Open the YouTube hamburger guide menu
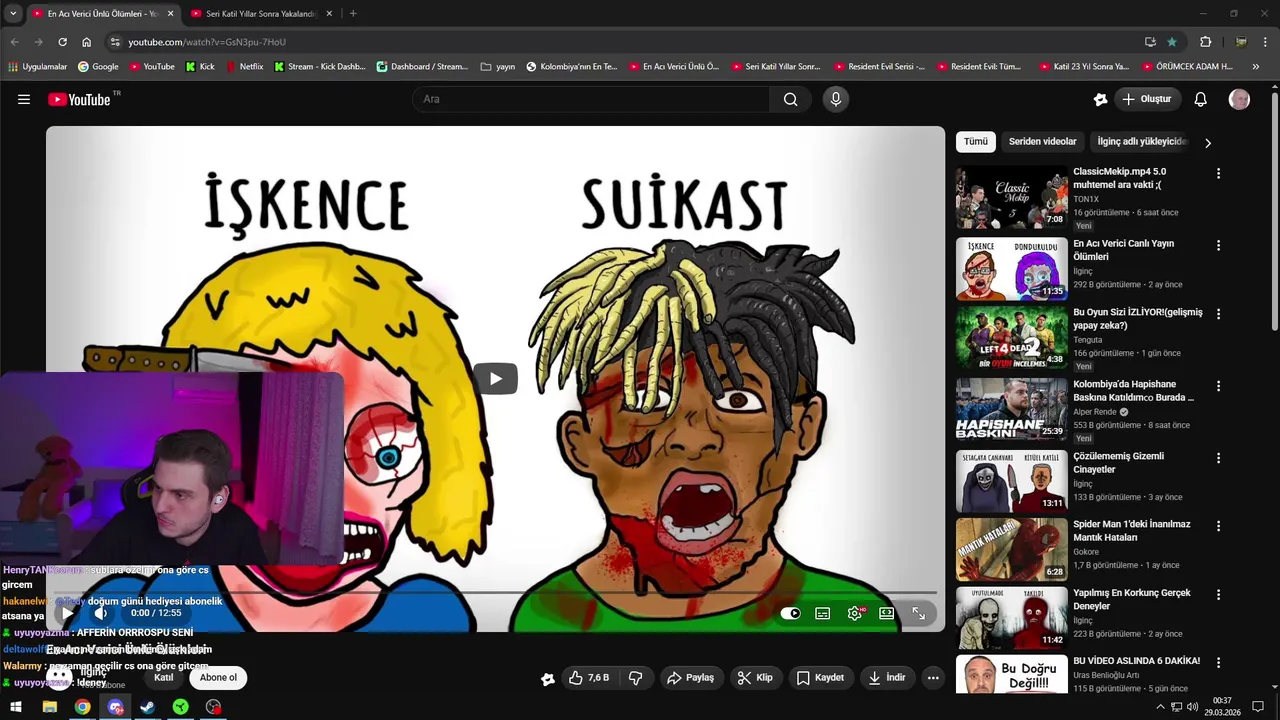Screen dimensions: 1280x720 tap(24, 99)
